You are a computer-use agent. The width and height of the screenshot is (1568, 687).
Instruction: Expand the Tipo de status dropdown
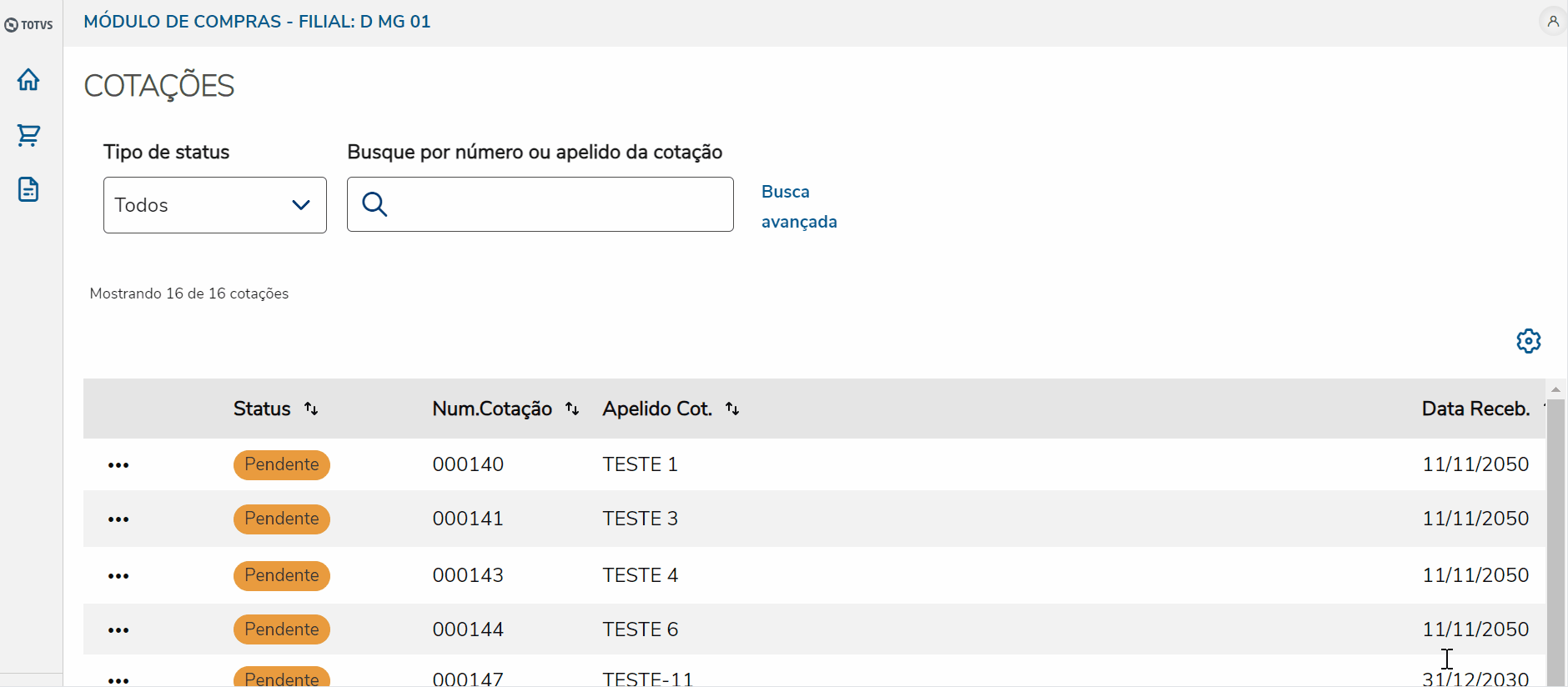click(x=214, y=205)
